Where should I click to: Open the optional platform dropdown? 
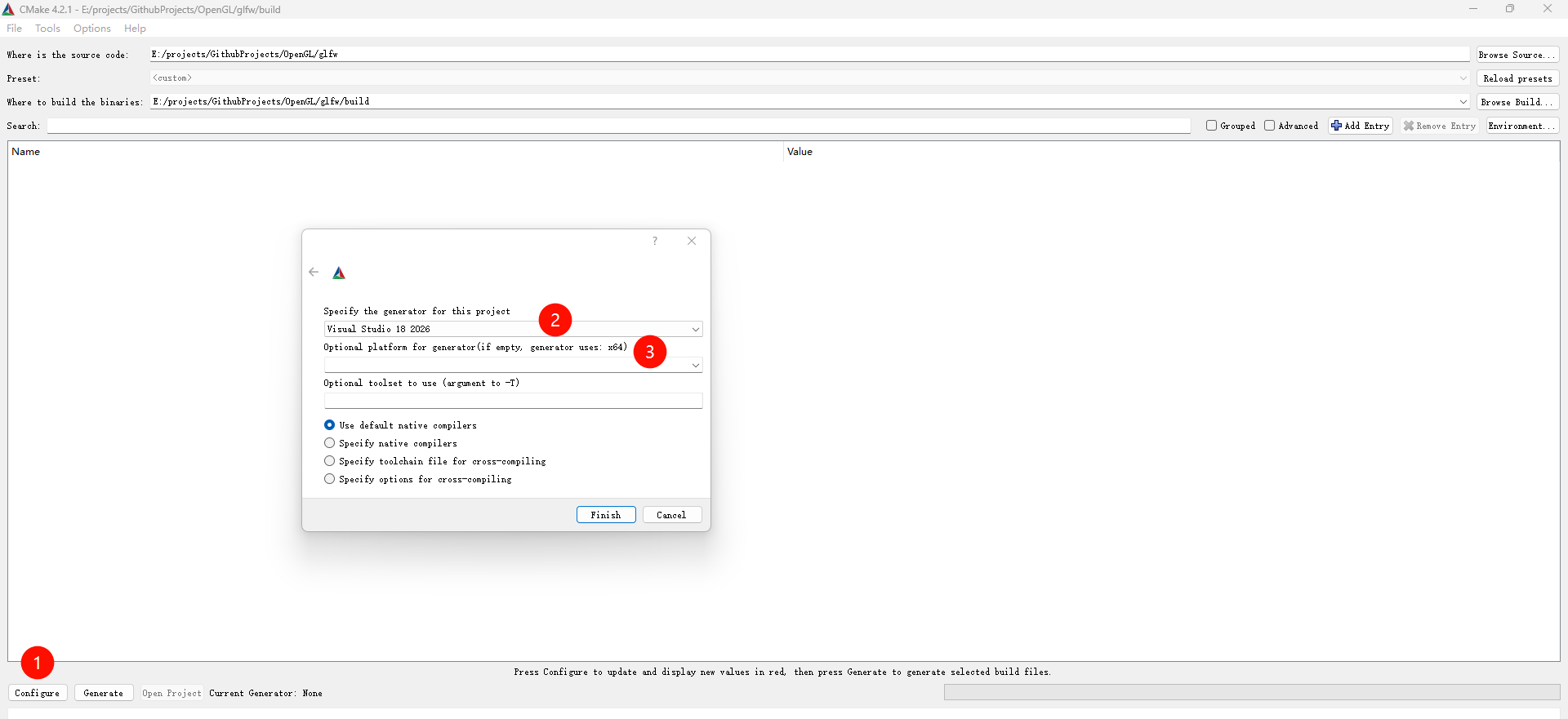(x=513, y=365)
